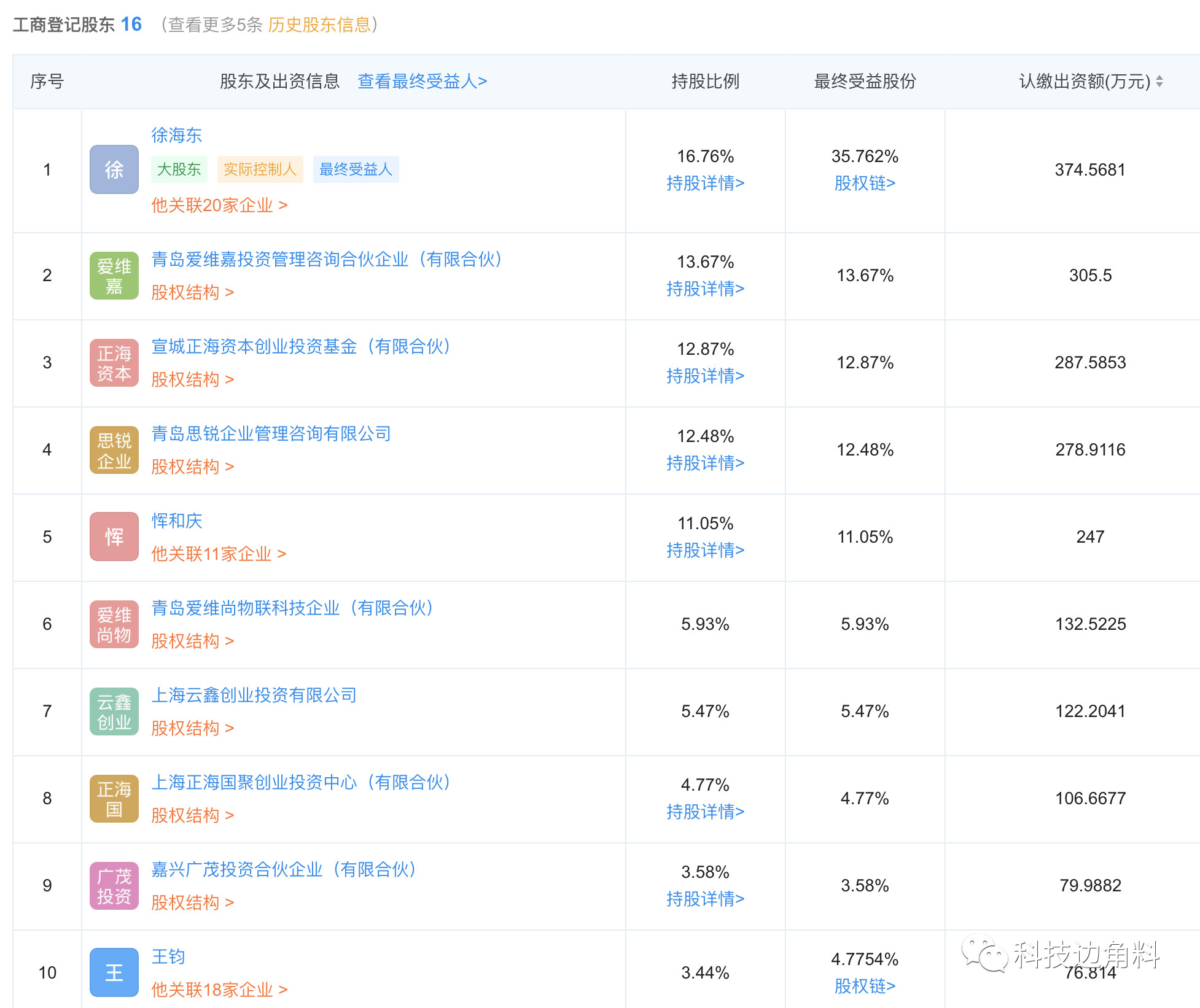Image resolution: width=1200 pixels, height=1008 pixels.
Task: Click the 王 avatar icon for 王钧
Action: 114,973
